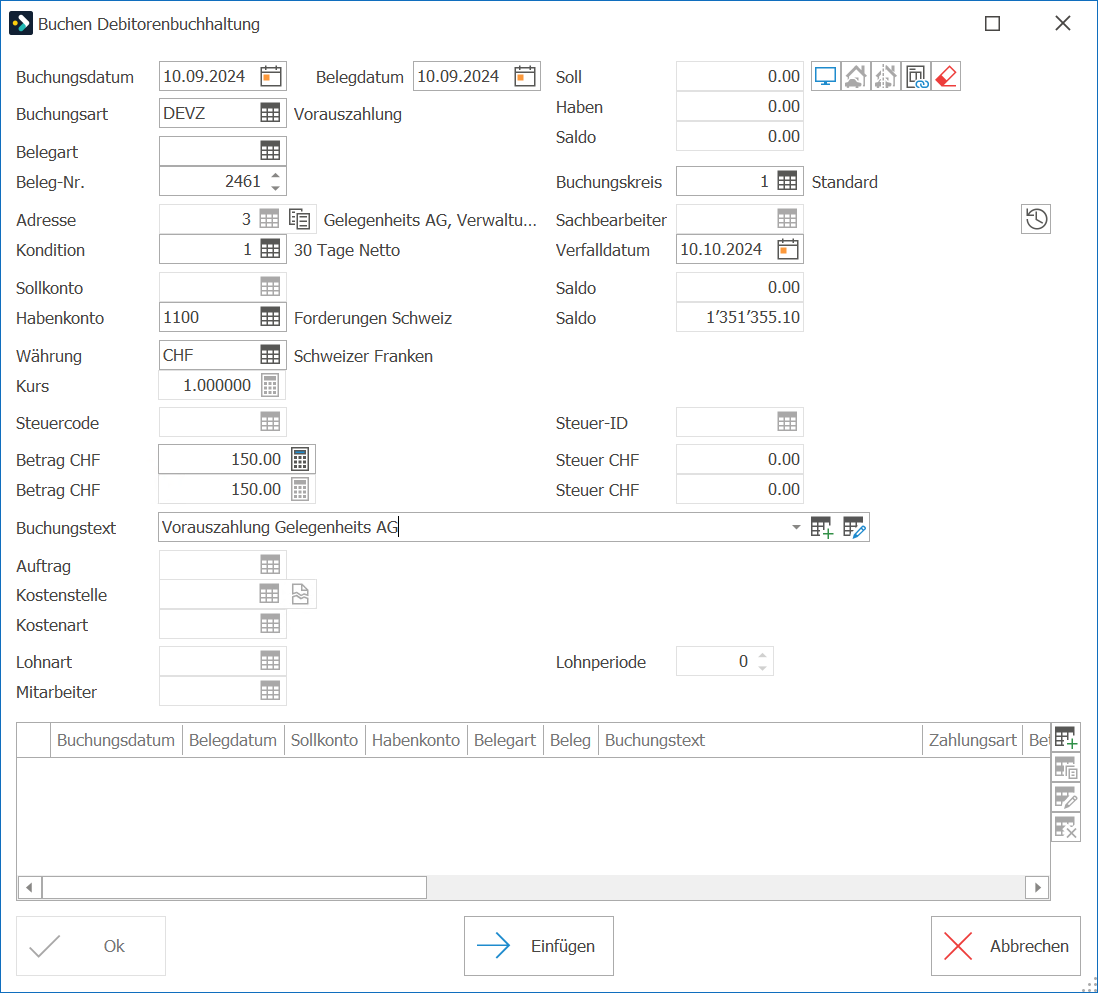Screen dimensions: 1098x993
Task: Open the Währung currency lookup
Action: (x=270, y=355)
